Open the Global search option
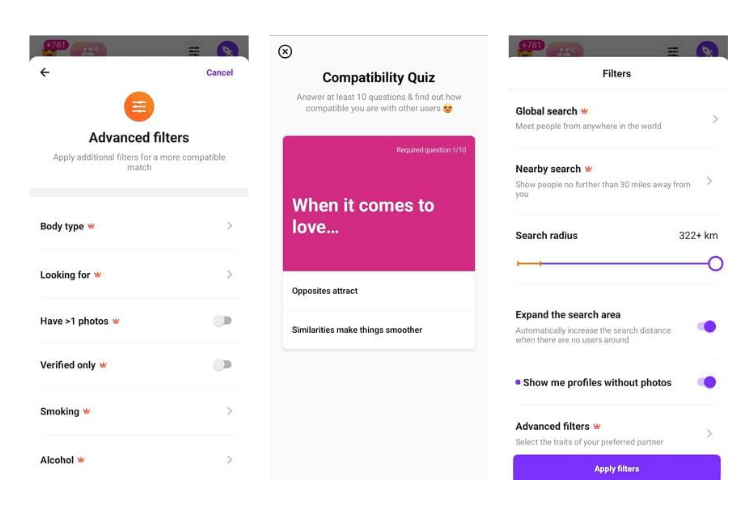The width and height of the screenshot is (750, 515). coord(617,119)
